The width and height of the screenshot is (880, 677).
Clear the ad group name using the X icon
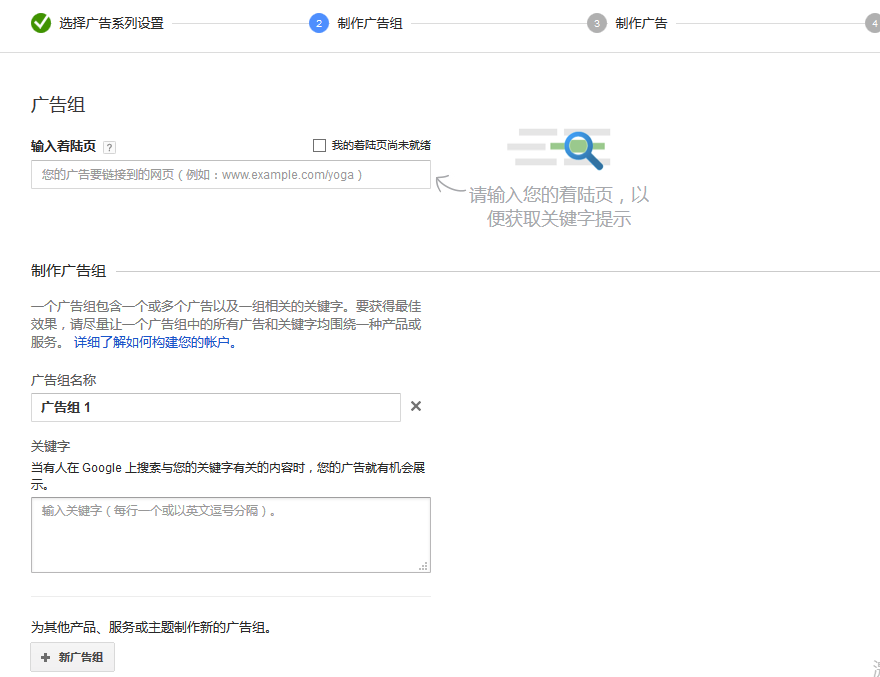[416, 406]
